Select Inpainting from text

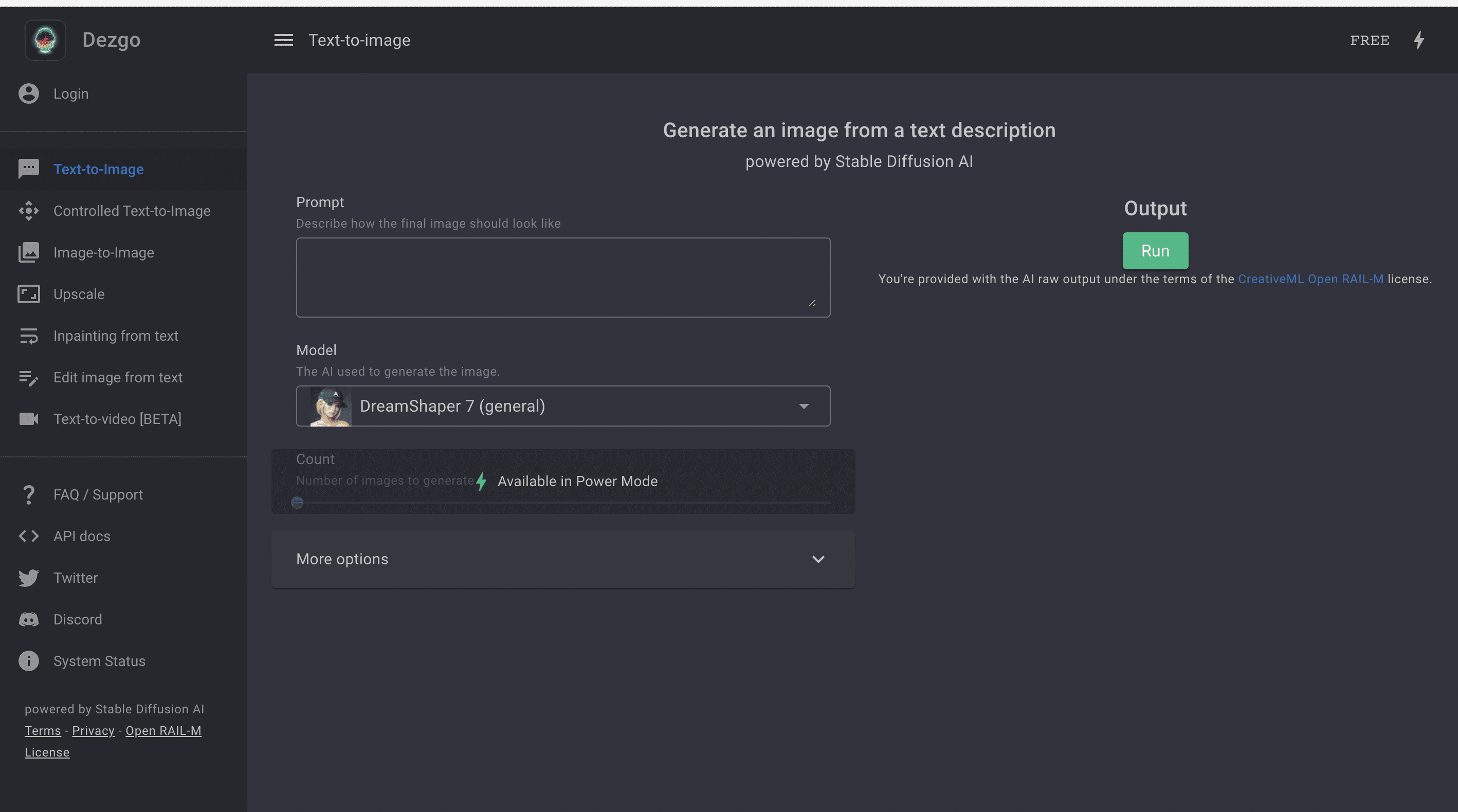pyautogui.click(x=116, y=336)
